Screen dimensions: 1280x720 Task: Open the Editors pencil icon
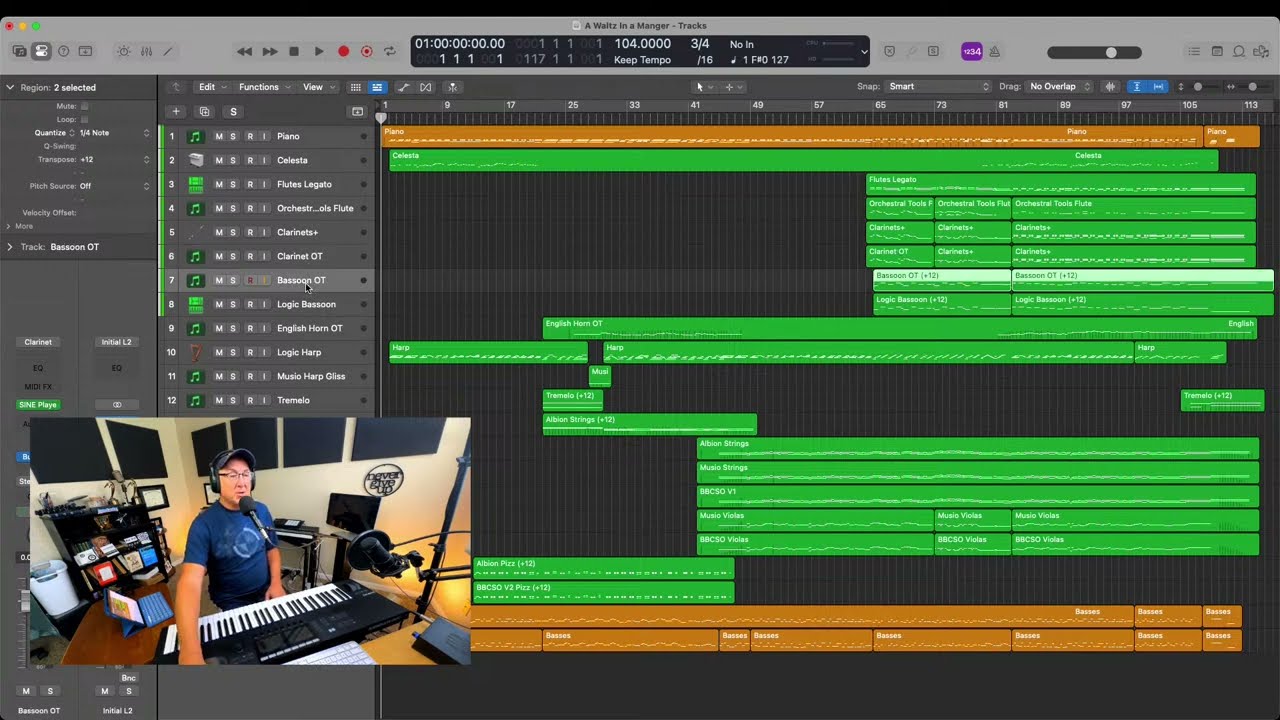pyautogui.click(x=168, y=51)
